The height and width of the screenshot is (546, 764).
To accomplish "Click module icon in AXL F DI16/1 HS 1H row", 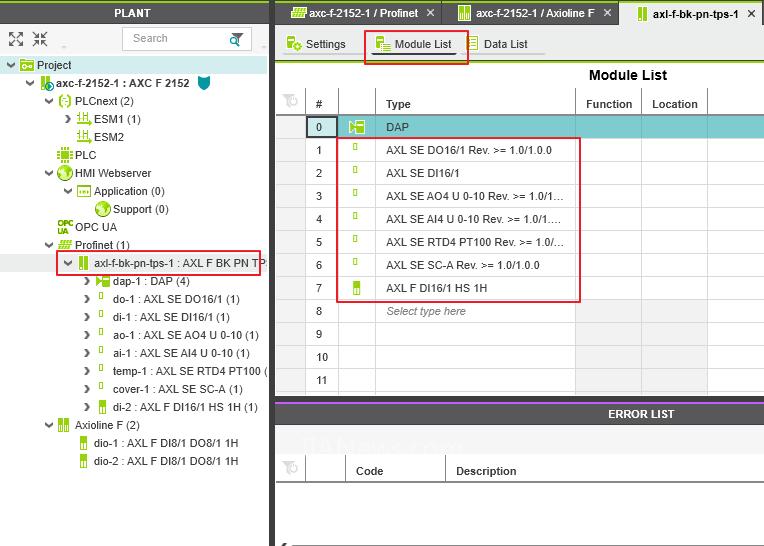I will (x=356, y=288).
